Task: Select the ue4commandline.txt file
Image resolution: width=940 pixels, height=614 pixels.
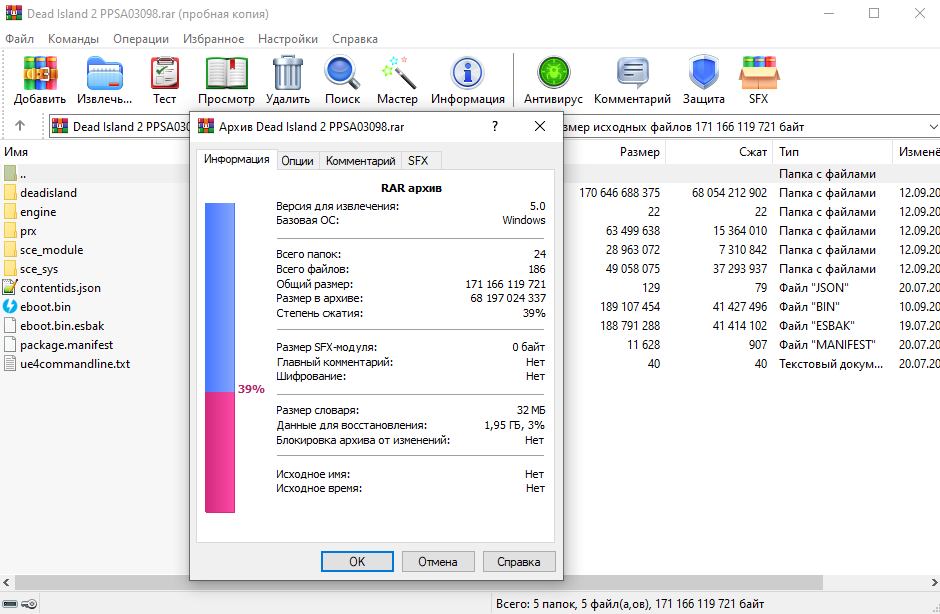Action: pos(75,364)
